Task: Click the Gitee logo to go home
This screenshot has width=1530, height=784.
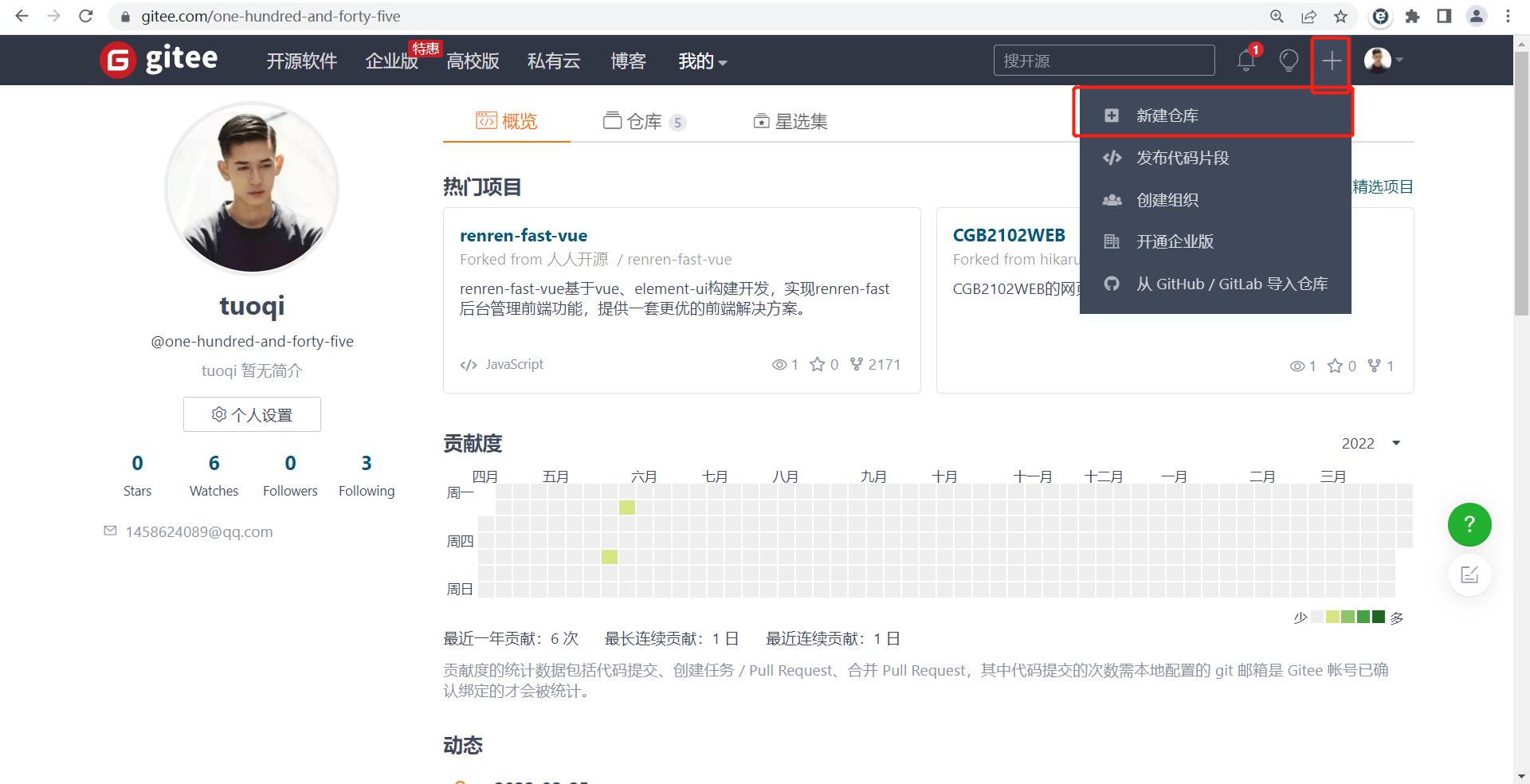Action: pyautogui.click(x=158, y=59)
